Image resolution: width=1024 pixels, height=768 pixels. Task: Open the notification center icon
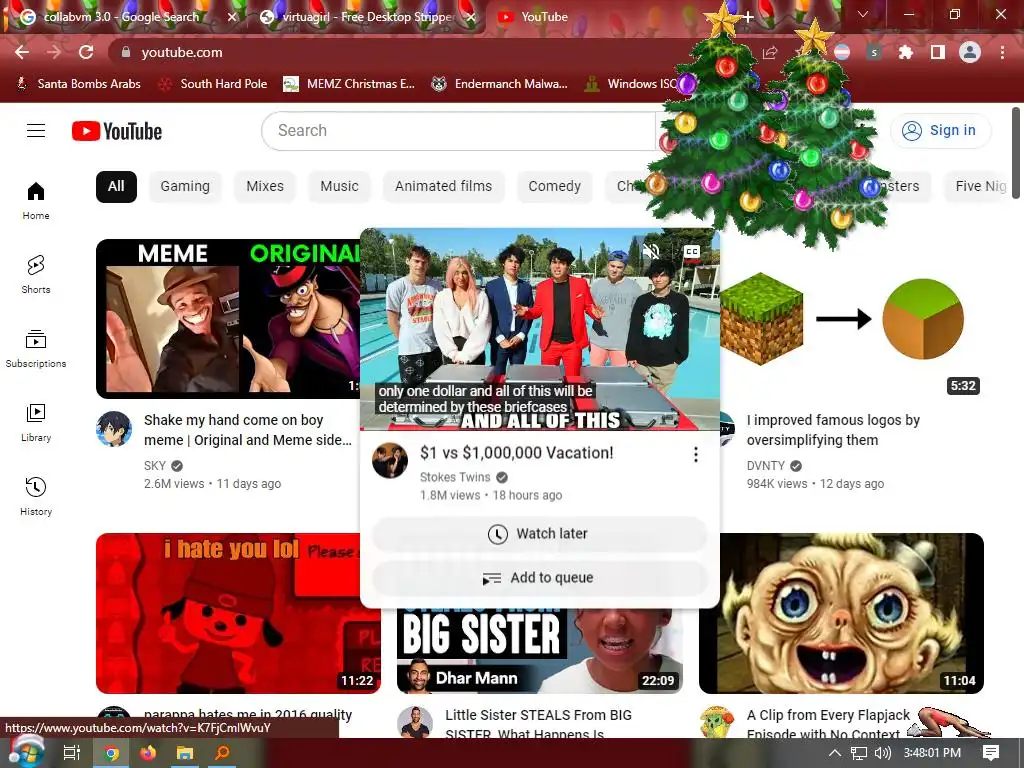[991, 753]
